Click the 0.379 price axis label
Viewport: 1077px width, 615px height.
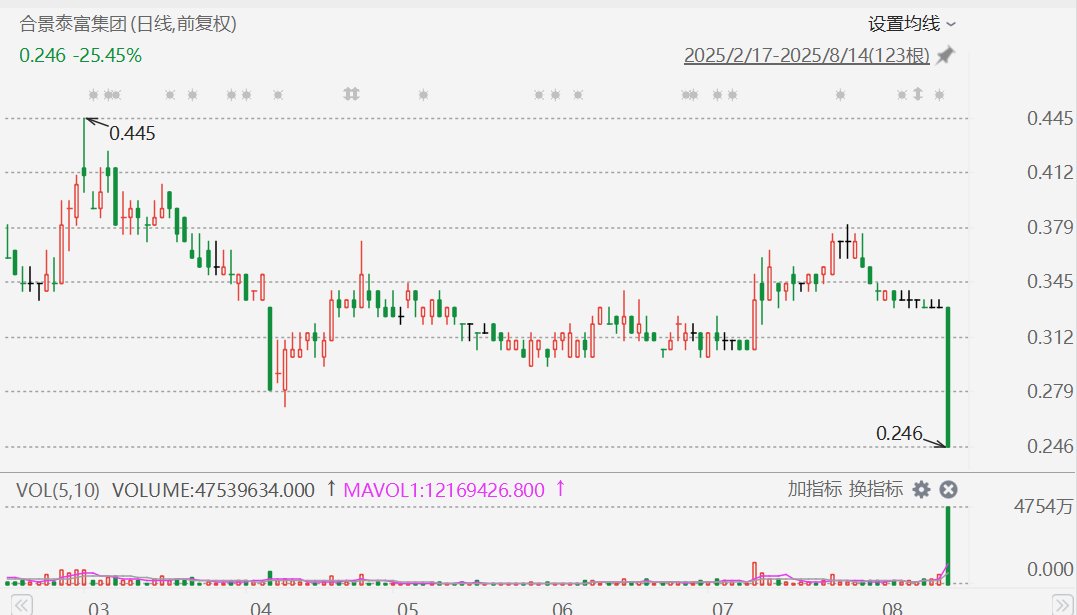click(x=1050, y=227)
